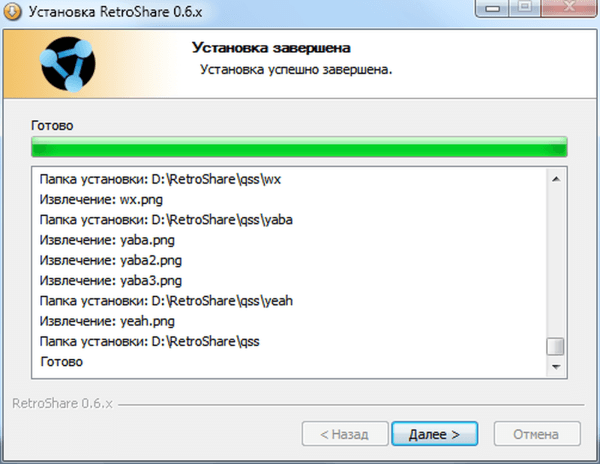Click the disabled < Назад button

[x=345, y=434]
